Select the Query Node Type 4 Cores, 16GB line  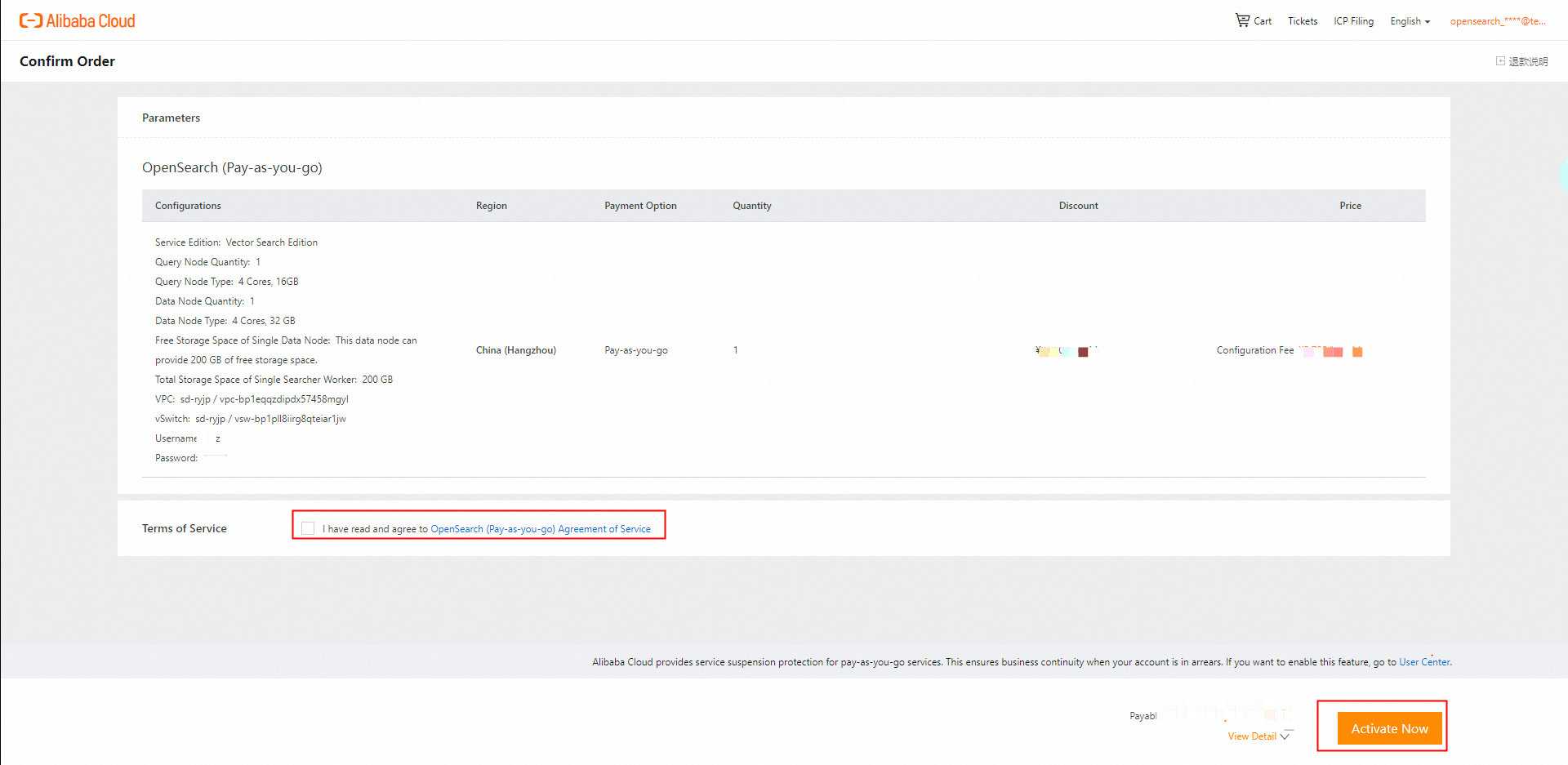pos(227,282)
